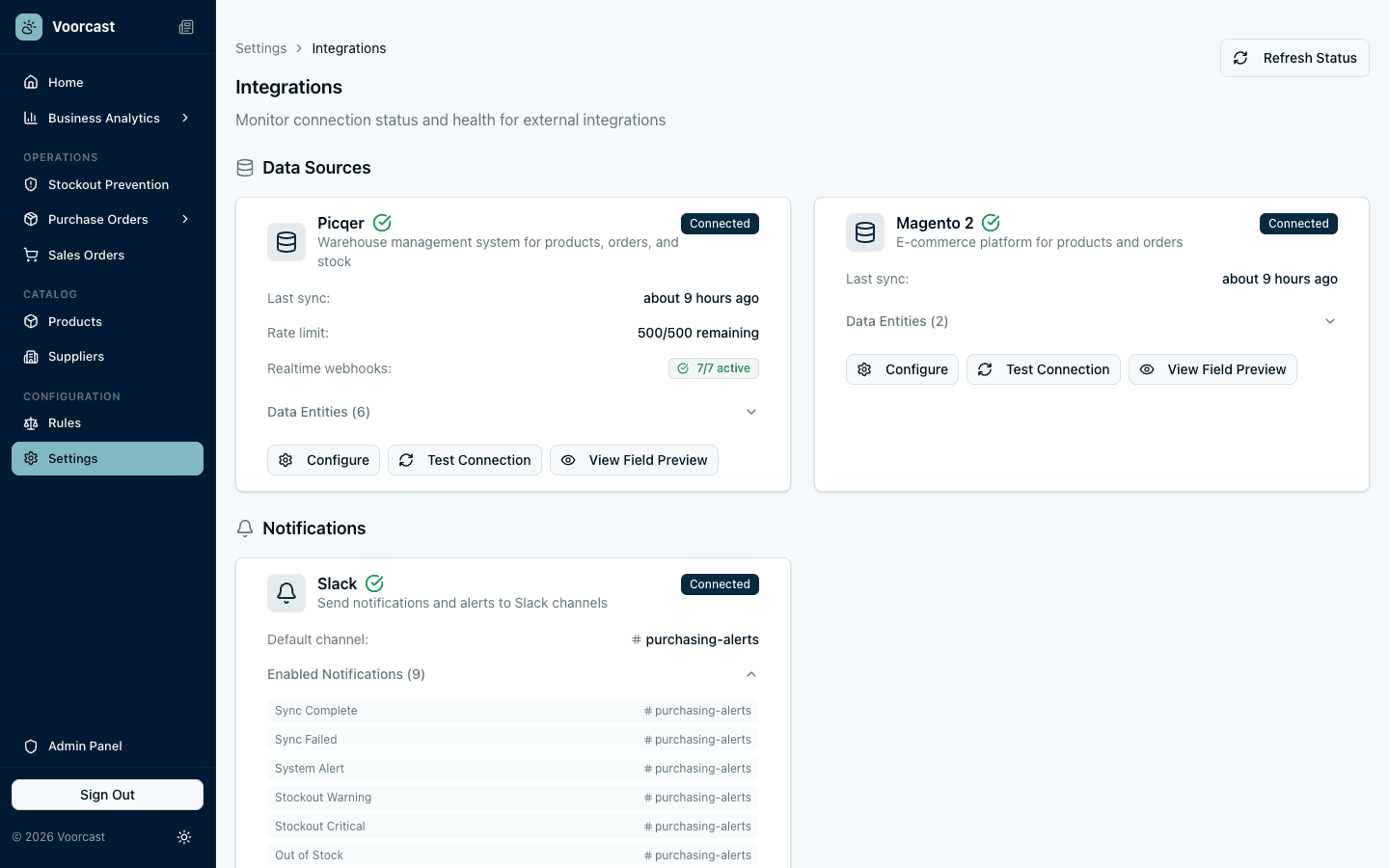Click the Voorcast logo icon
Viewport: 1389px width, 868px height.
[28, 26]
